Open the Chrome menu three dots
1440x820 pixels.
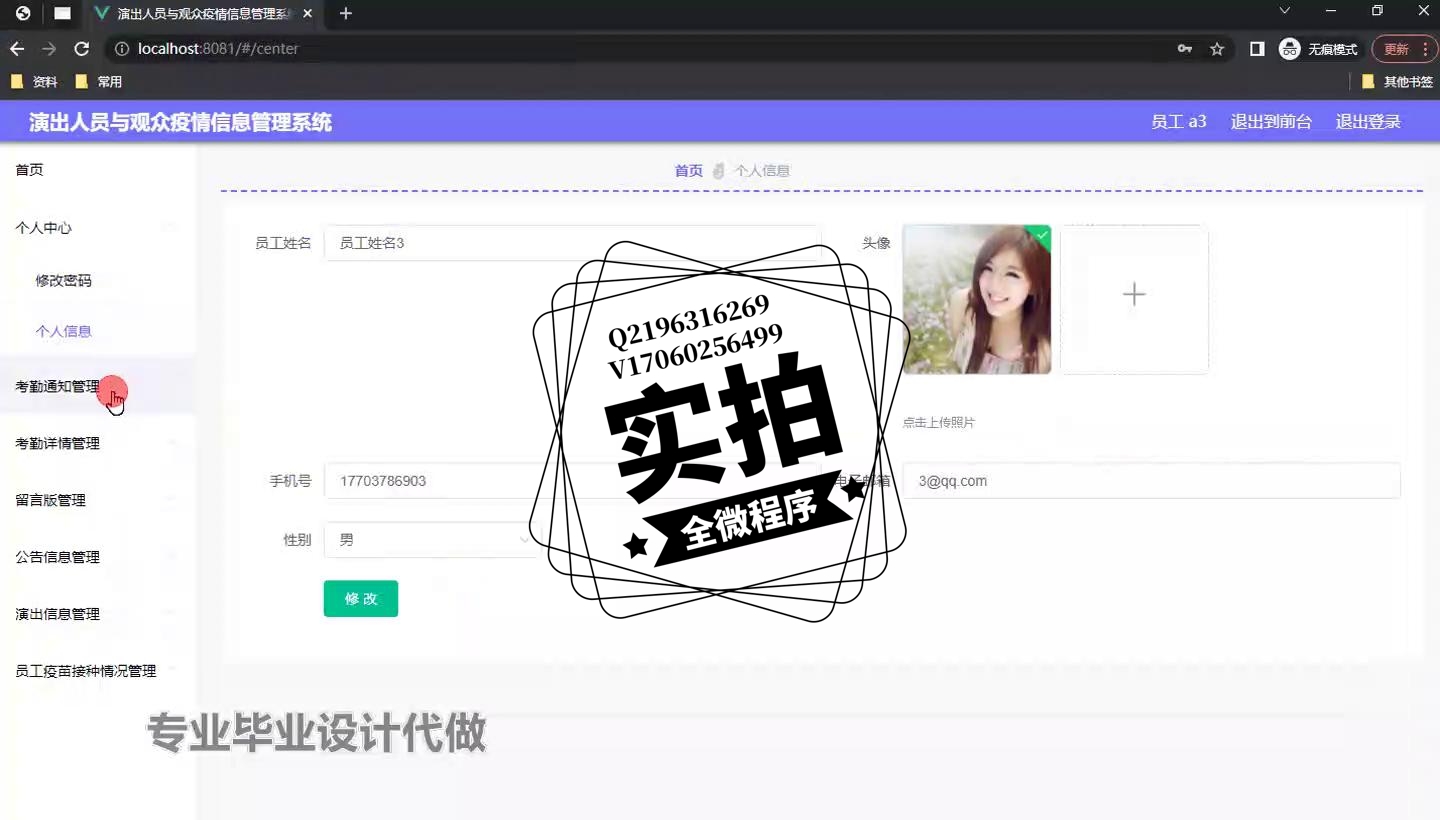1425,48
